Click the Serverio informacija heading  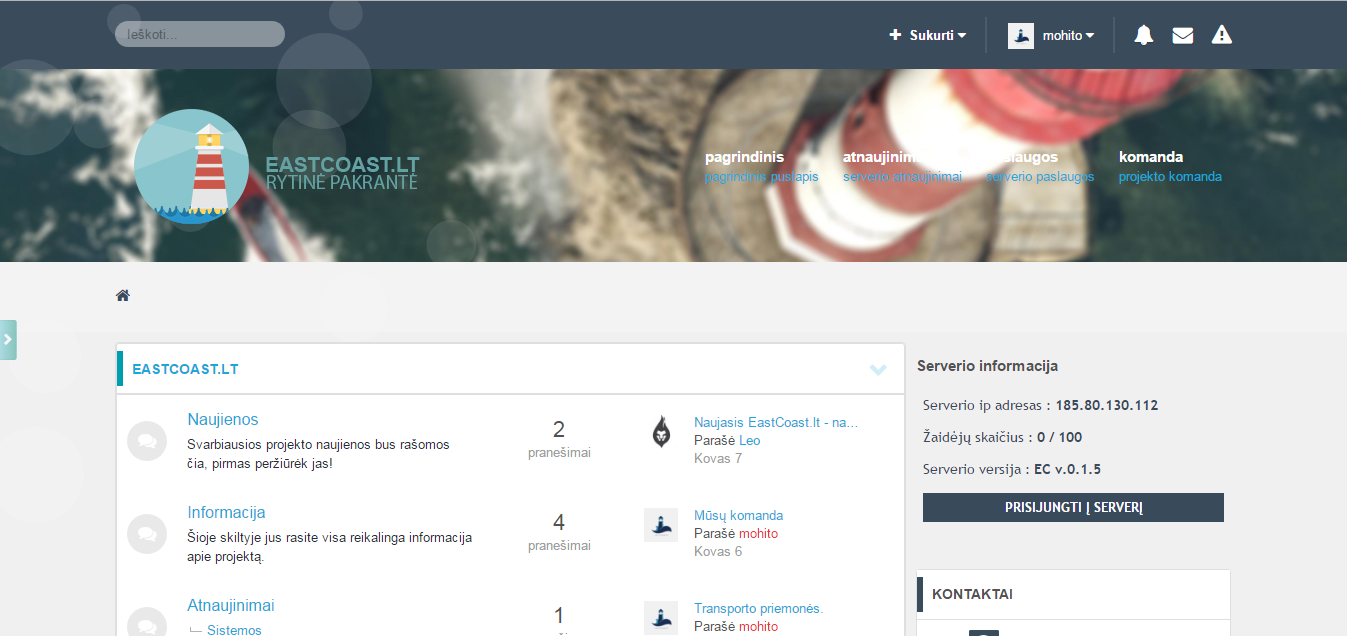click(987, 367)
